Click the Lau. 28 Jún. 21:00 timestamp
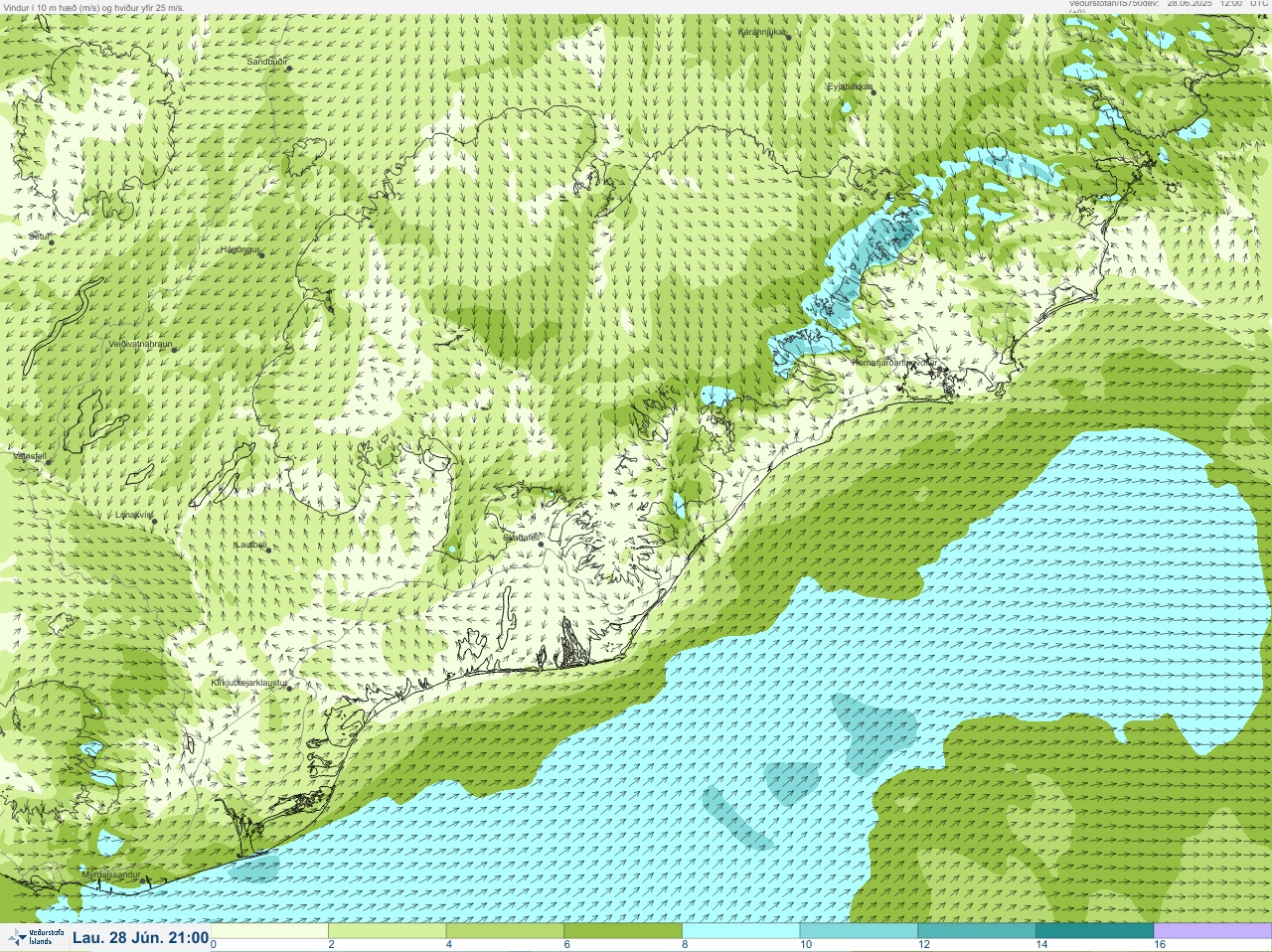The height and width of the screenshot is (952, 1272). coord(140,938)
